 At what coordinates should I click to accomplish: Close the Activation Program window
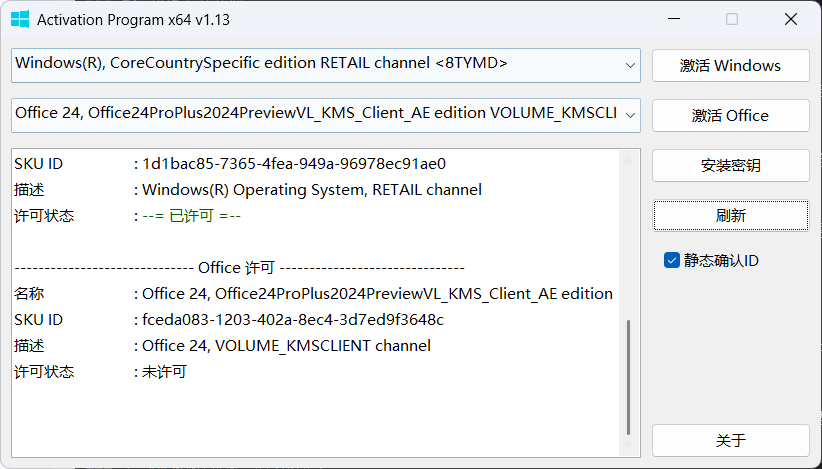click(791, 19)
